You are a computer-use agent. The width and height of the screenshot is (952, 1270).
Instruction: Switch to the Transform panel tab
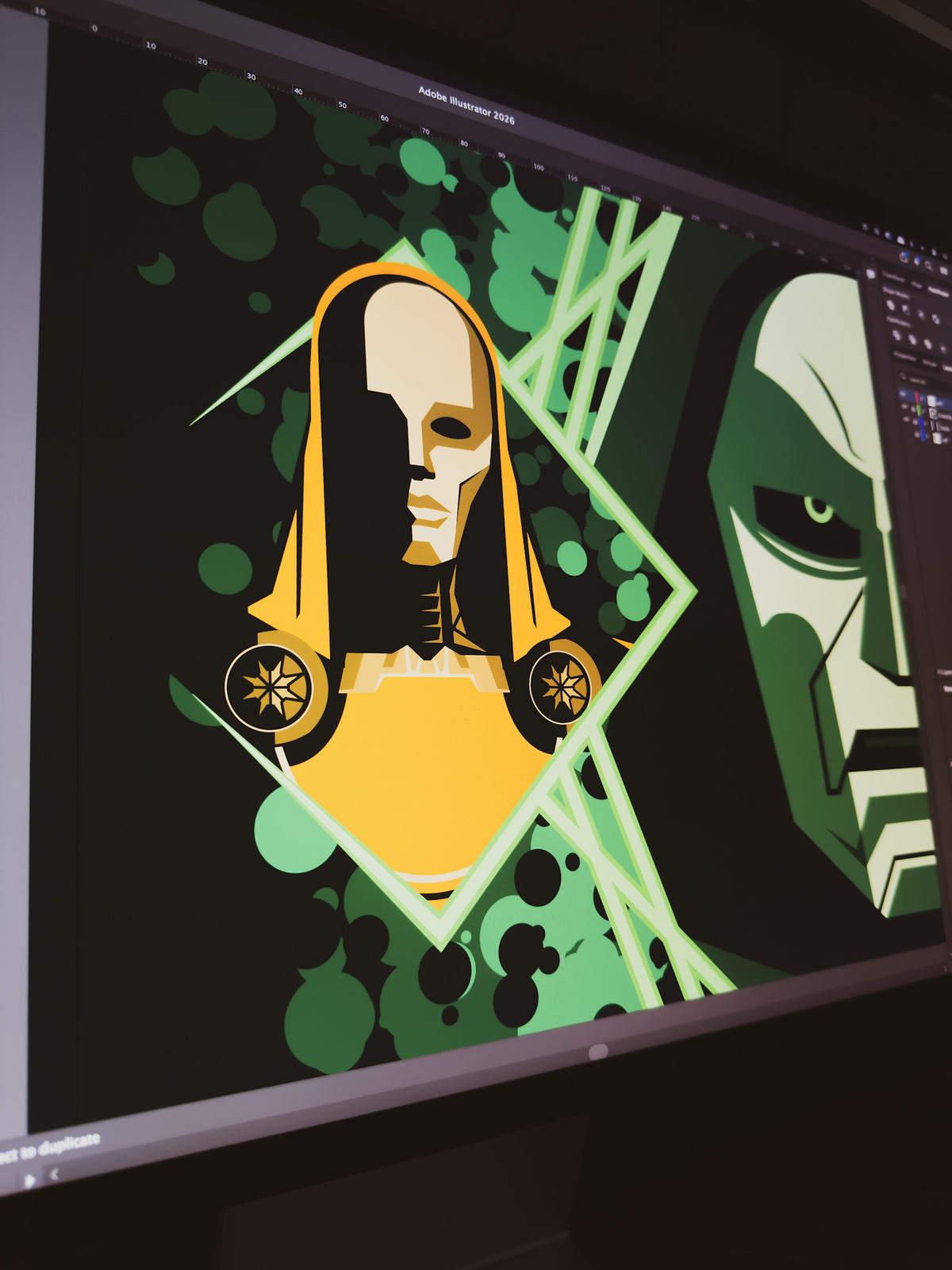point(893,277)
